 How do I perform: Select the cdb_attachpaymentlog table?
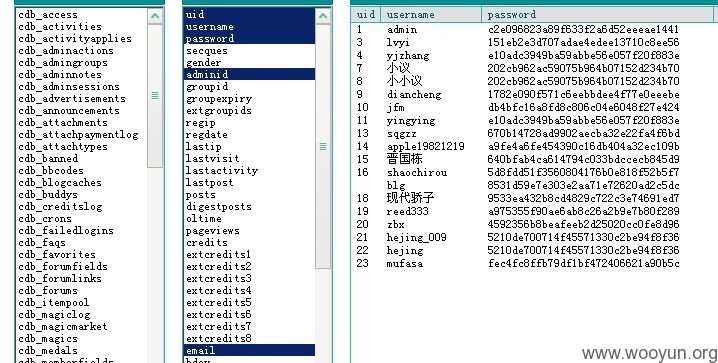[78, 135]
